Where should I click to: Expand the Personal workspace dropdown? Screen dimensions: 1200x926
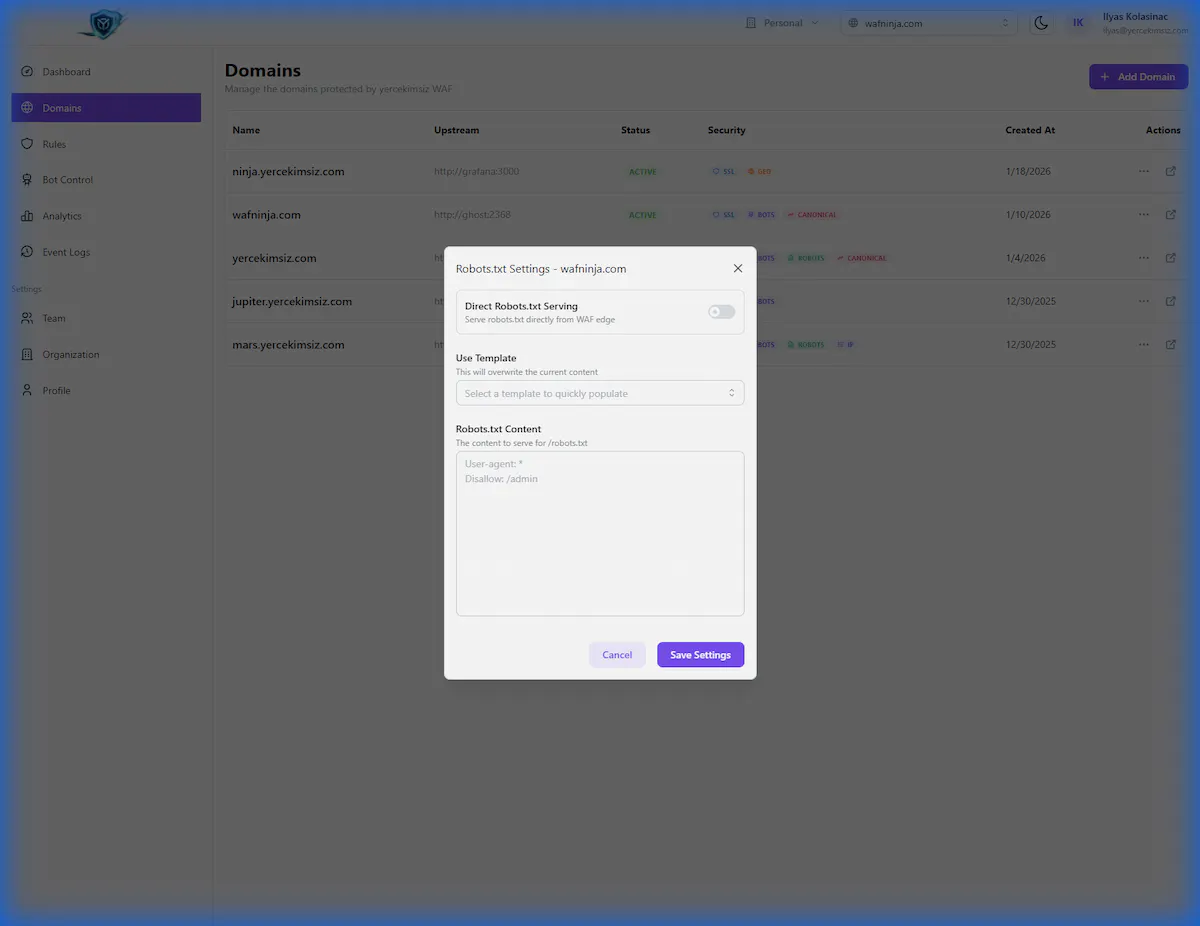tap(782, 23)
